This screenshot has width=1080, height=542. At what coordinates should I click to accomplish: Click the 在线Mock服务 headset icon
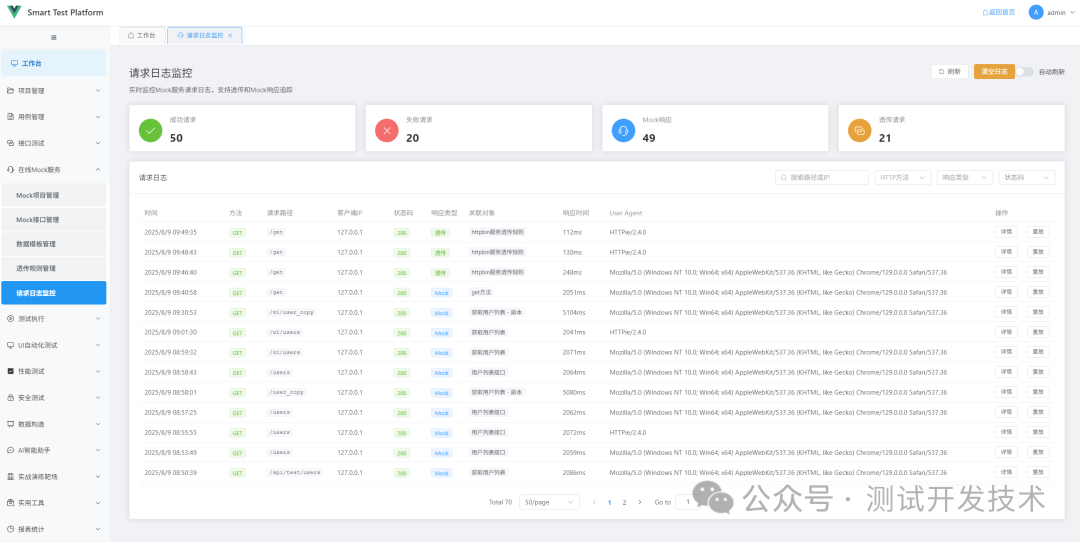pyautogui.click(x=10, y=169)
